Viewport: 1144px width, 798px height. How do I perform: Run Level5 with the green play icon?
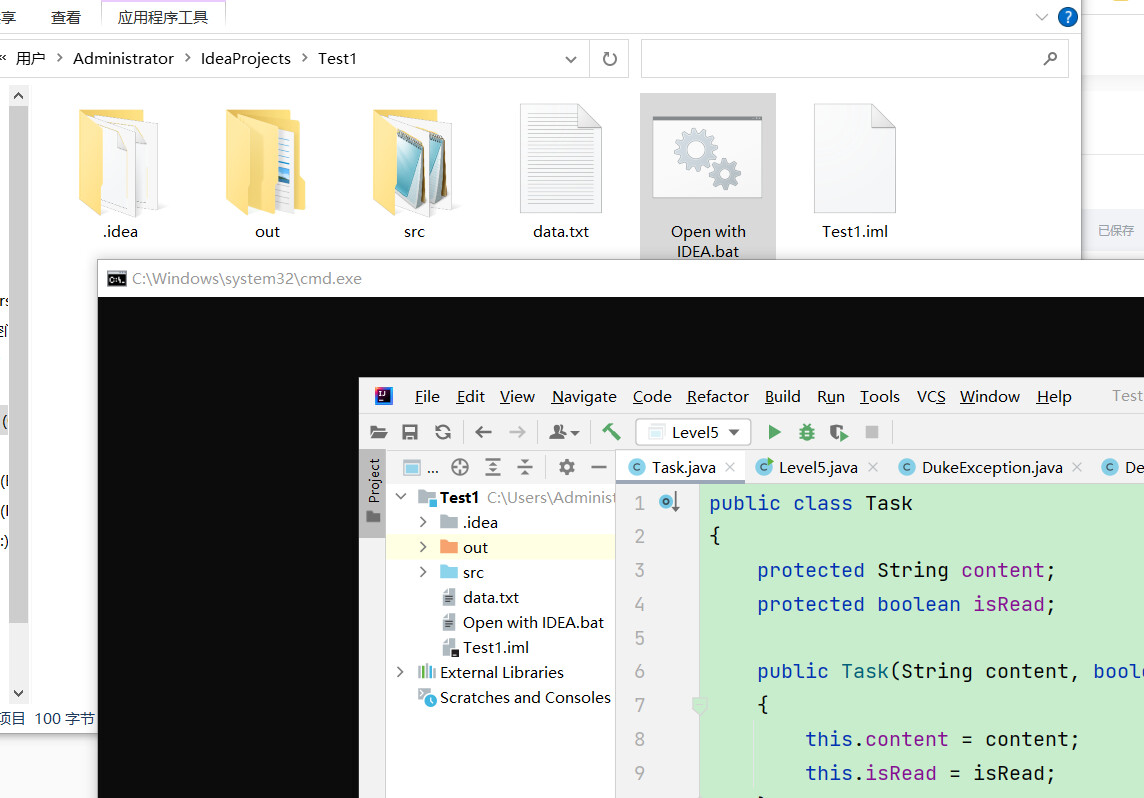(774, 433)
